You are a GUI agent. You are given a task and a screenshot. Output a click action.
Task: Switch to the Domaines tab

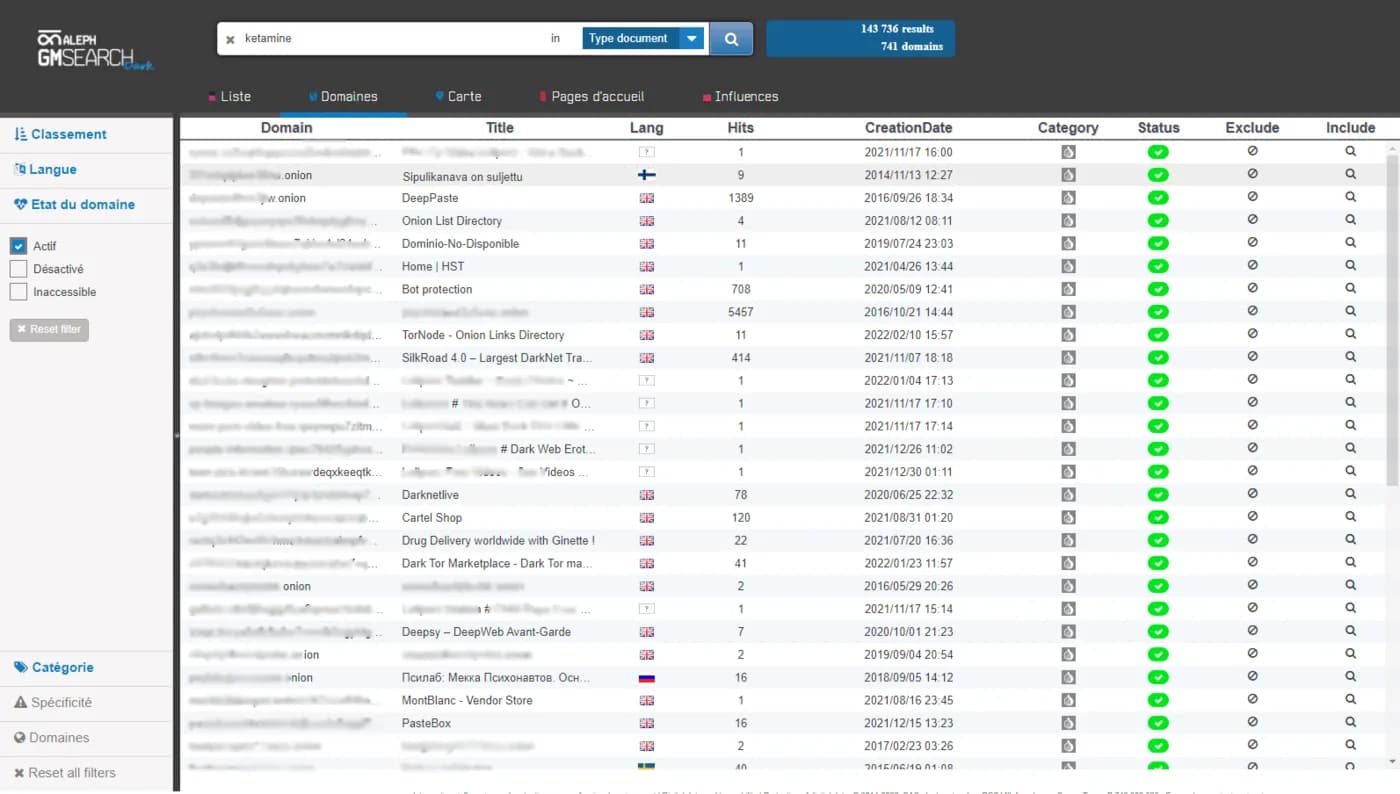click(x=343, y=97)
